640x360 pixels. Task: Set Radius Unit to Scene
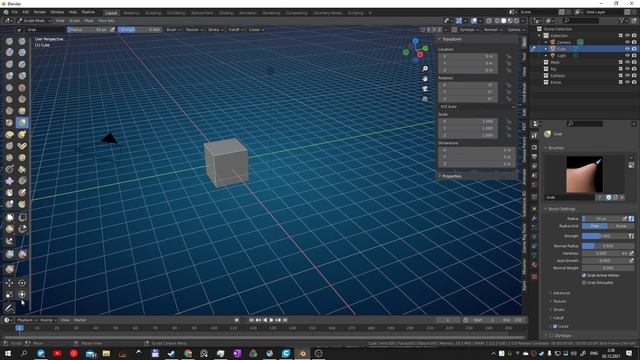point(621,226)
